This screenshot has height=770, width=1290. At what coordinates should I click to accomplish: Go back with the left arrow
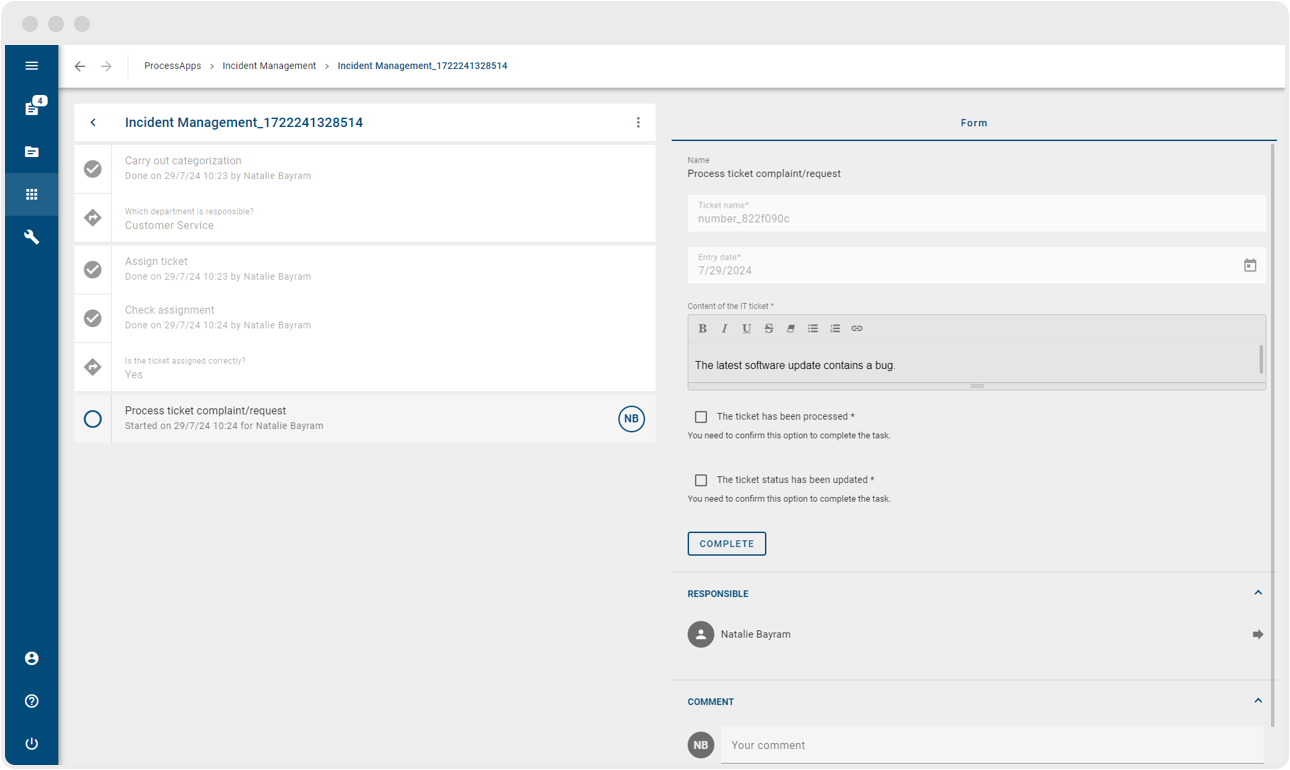click(x=80, y=66)
